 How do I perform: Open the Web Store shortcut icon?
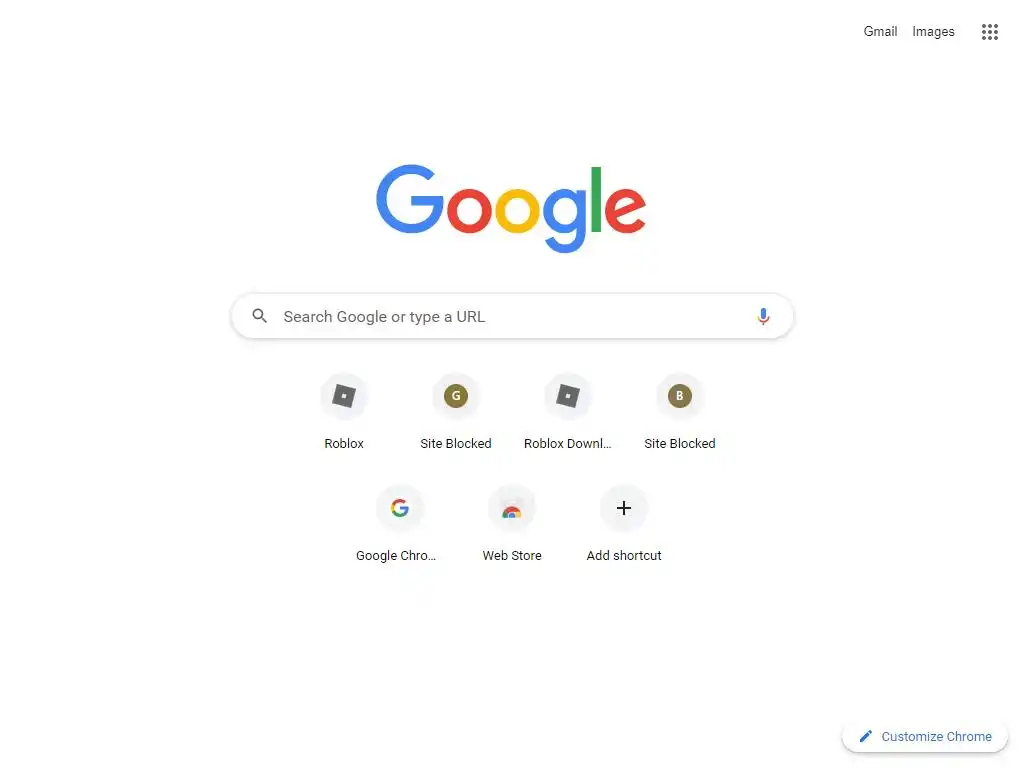(x=511, y=508)
